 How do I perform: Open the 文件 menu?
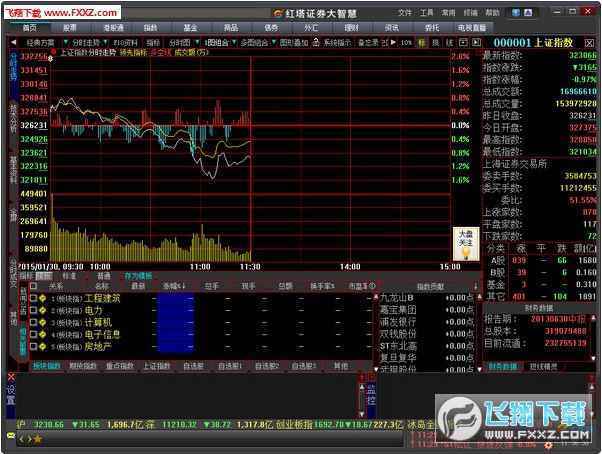[405, 13]
